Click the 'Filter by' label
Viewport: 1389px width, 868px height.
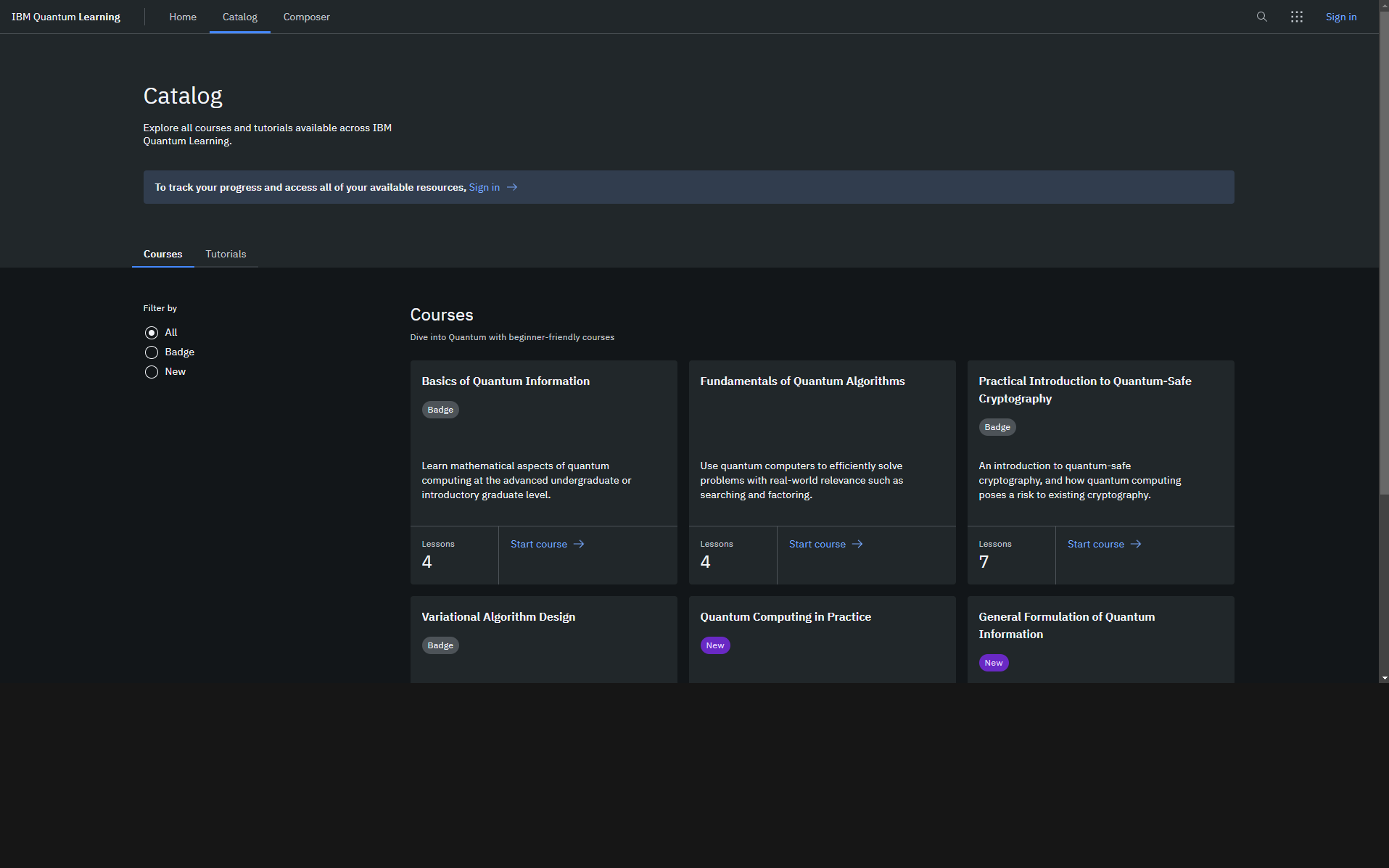pos(160,308)
